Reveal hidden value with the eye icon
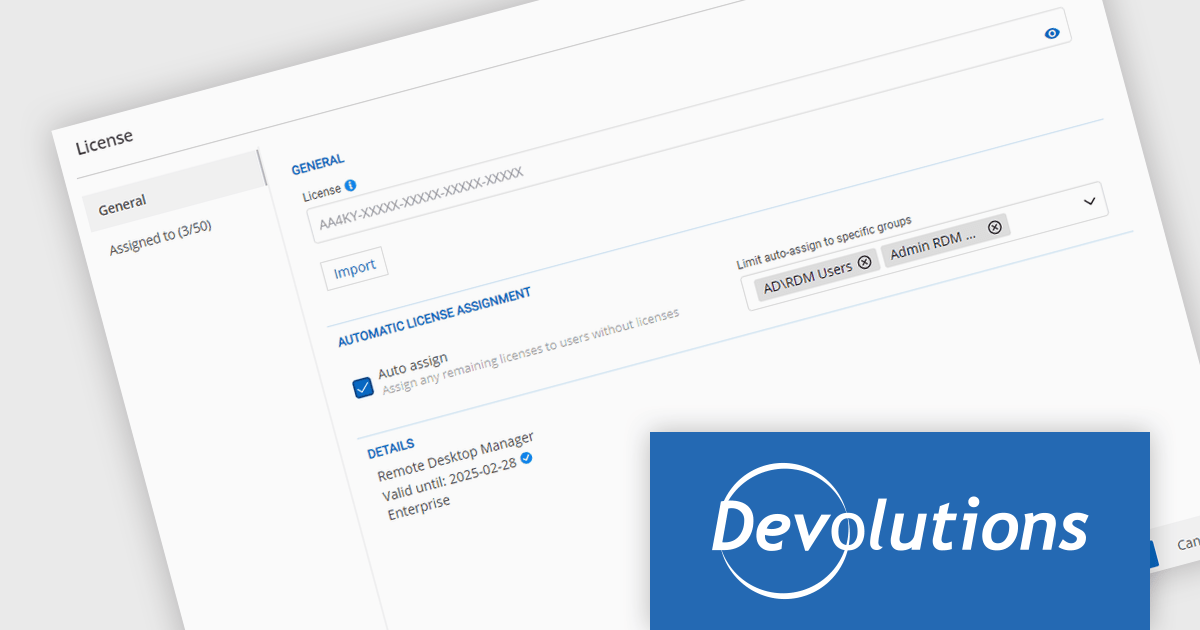The width and height of the screenshot is (1200, 630). 1051,33
